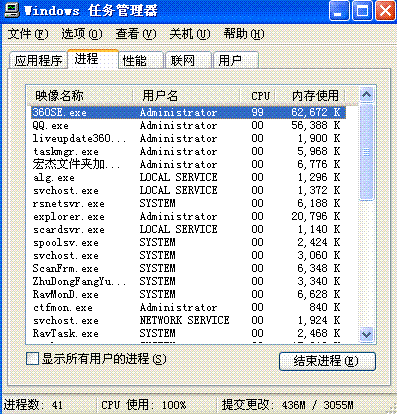The image size is (397, 414).
Task: Select svchost.exe using 3,060 K
Action: tap(188, 255)
